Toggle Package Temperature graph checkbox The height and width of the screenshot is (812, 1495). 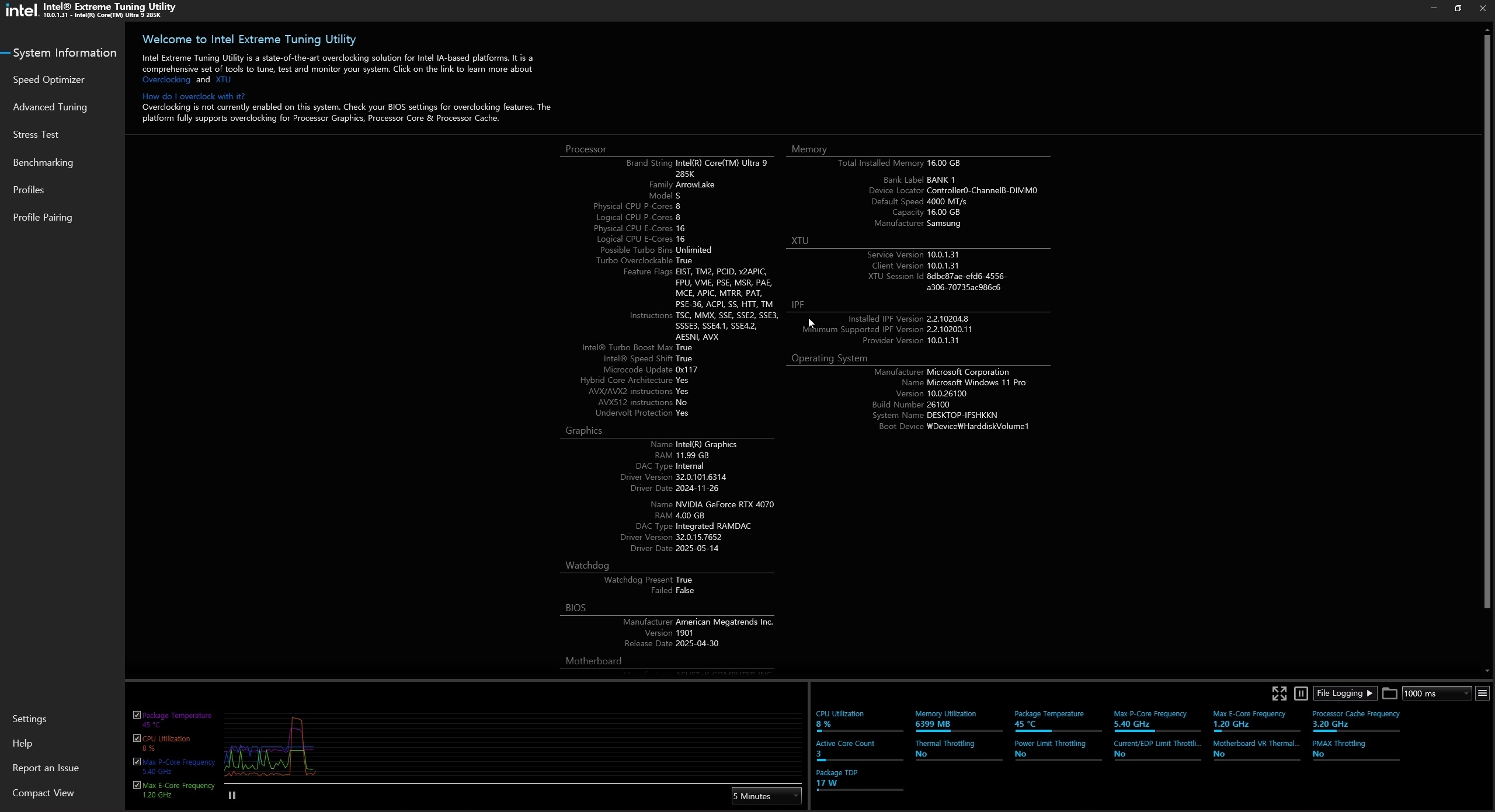click(137, 715)
